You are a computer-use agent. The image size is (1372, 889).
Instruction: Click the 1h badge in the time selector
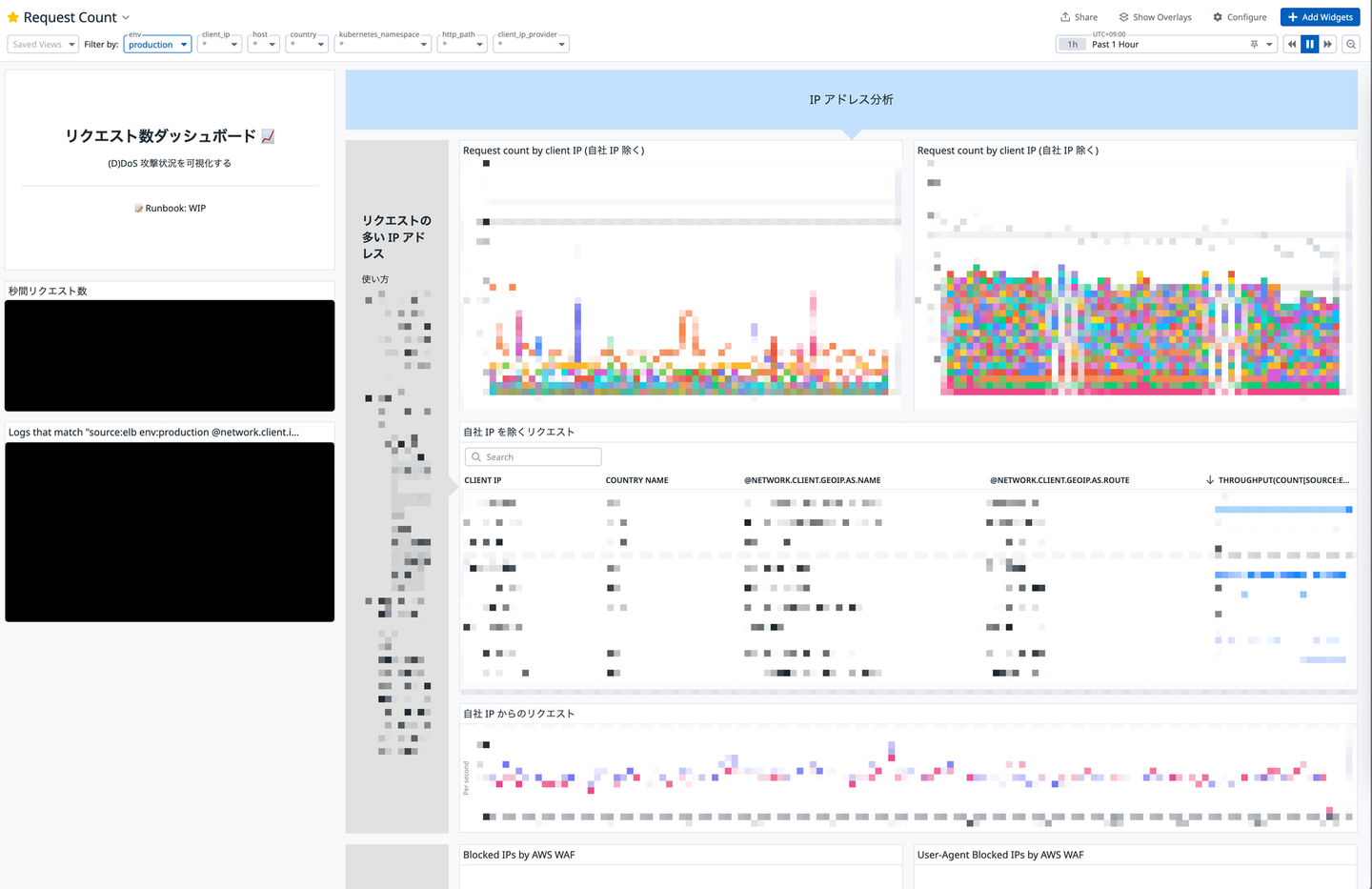click(1073, 44)
